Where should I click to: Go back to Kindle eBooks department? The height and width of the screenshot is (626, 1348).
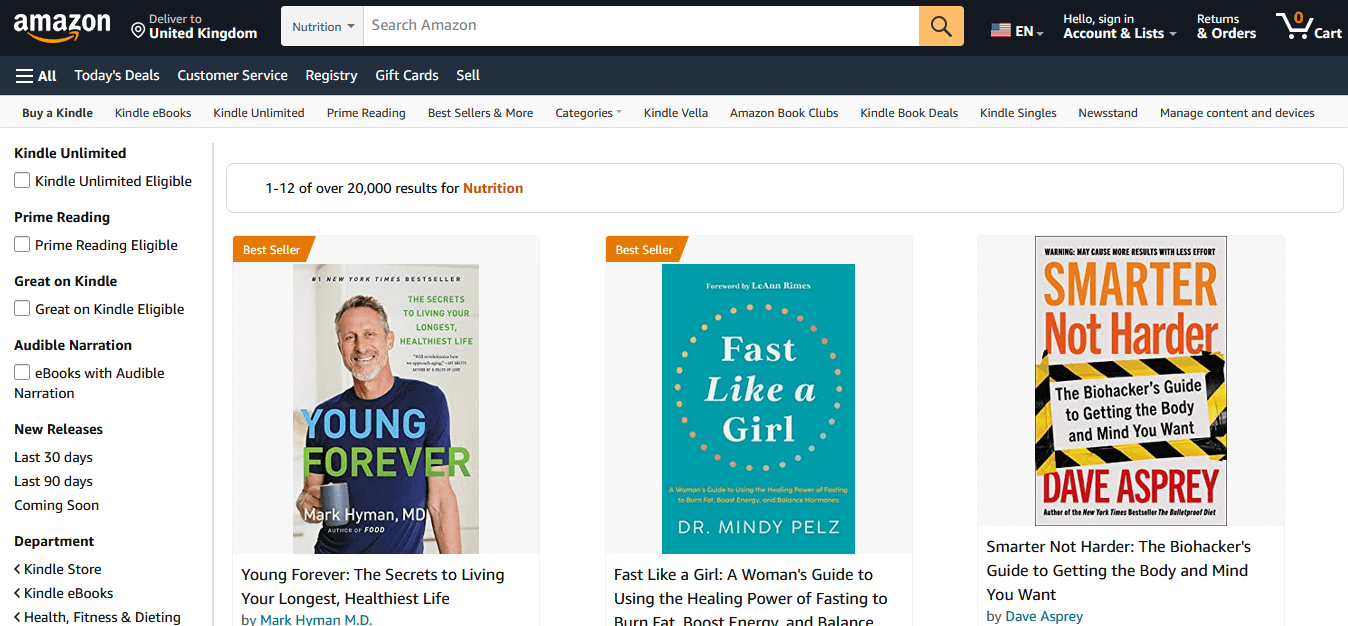[64, 593]
